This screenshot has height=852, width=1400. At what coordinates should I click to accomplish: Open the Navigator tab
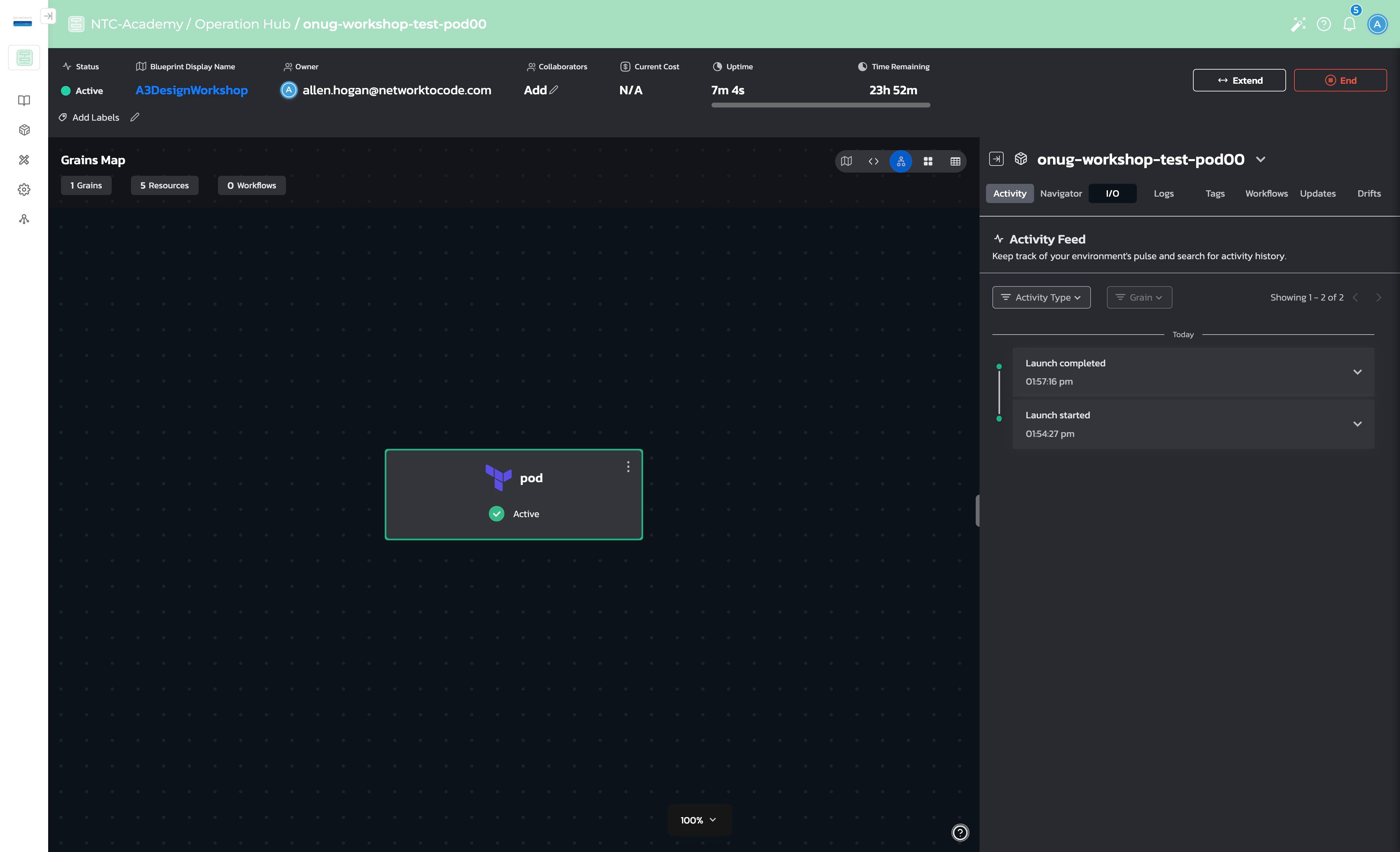[1061, 194]
